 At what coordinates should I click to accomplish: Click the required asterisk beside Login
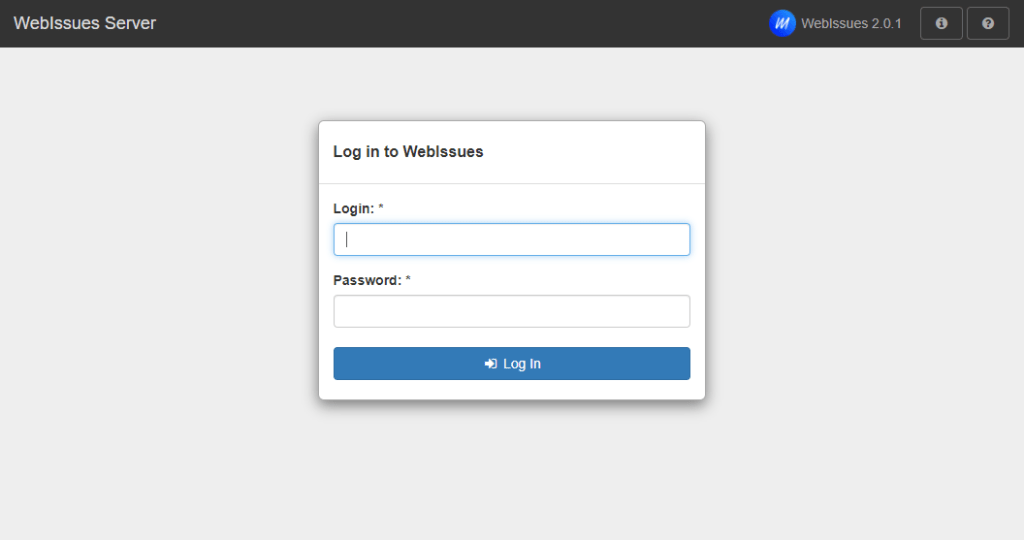381,208
